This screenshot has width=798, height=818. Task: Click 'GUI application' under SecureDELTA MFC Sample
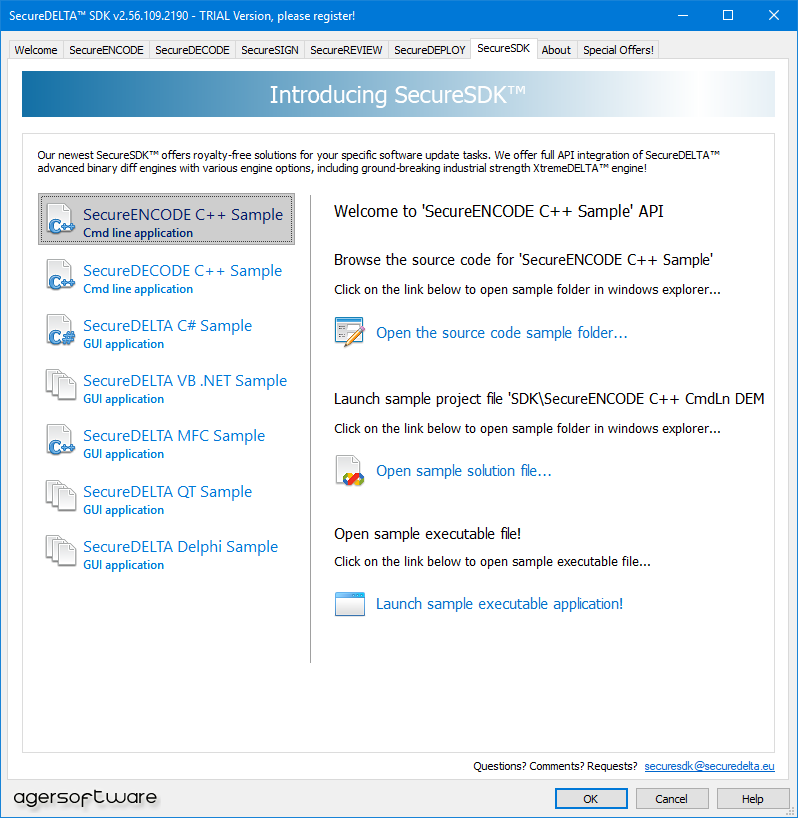point(124,454)
